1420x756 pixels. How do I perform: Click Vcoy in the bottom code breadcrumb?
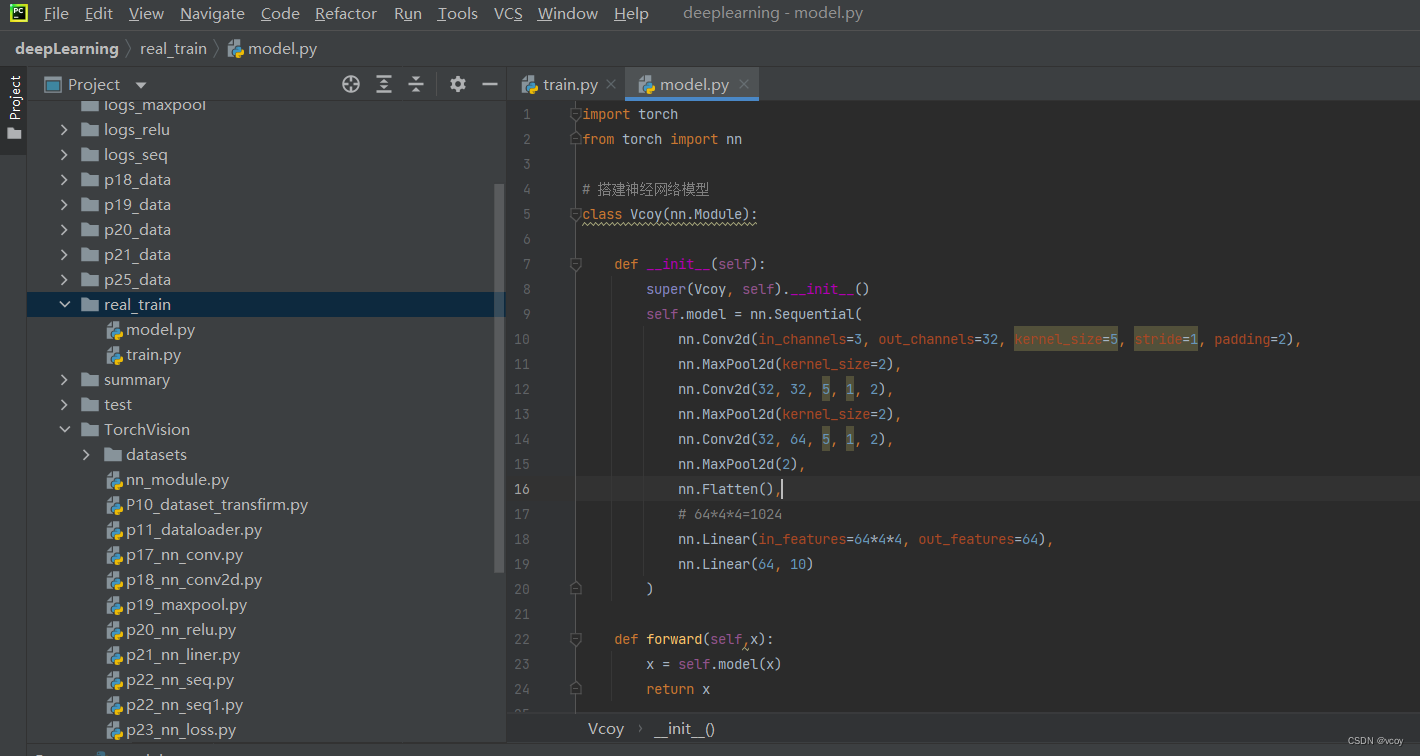tap(606, 729)
